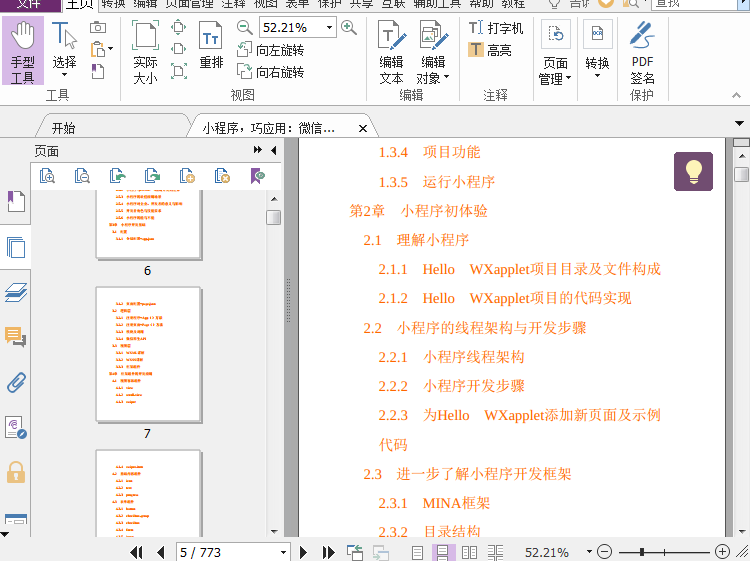Open link 2.3.1 MINA框架
750x561 pixels.
(x=434, y=503)
